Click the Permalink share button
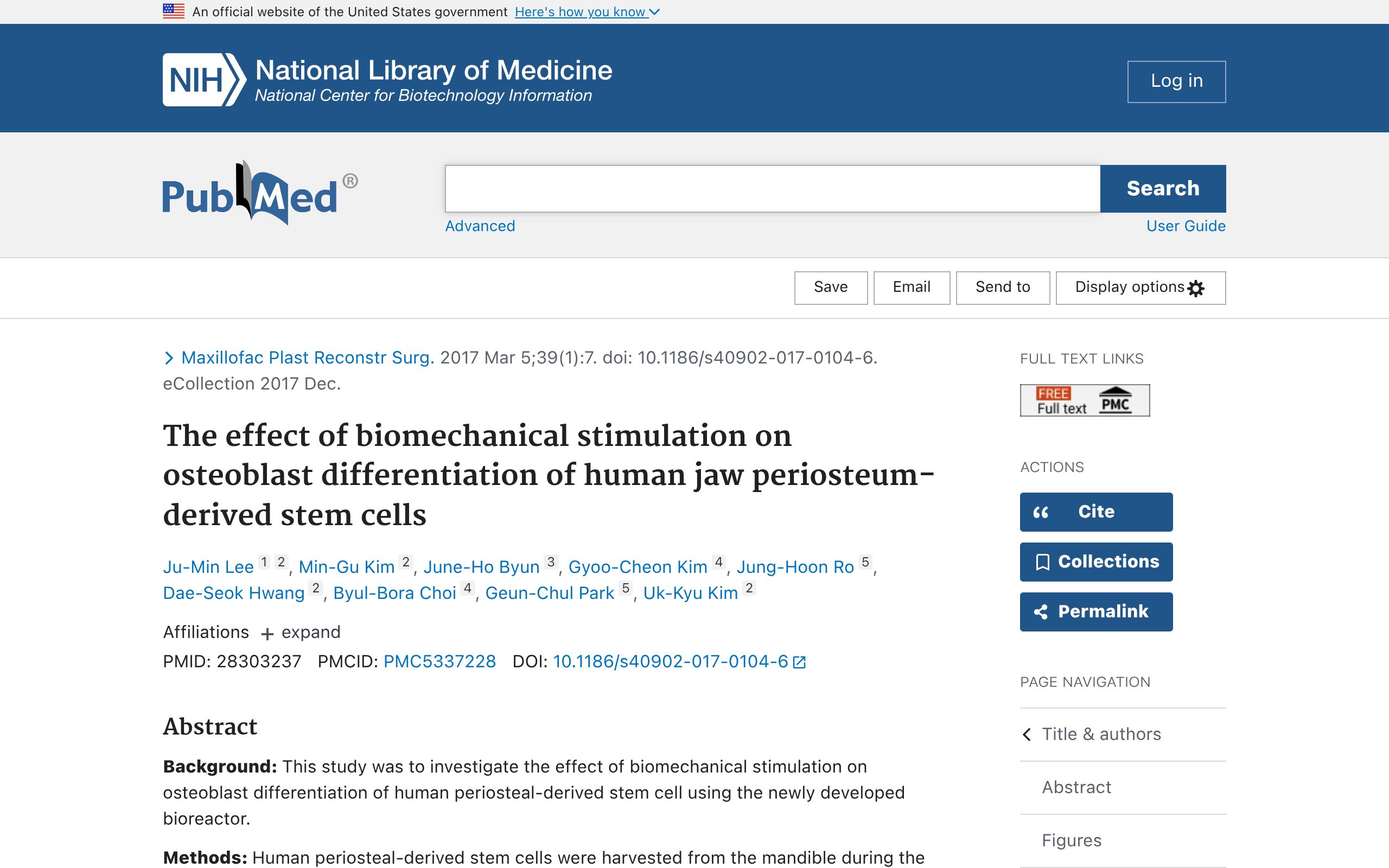The width and height of the screenshot is (1389, 868). [1095, 611]
